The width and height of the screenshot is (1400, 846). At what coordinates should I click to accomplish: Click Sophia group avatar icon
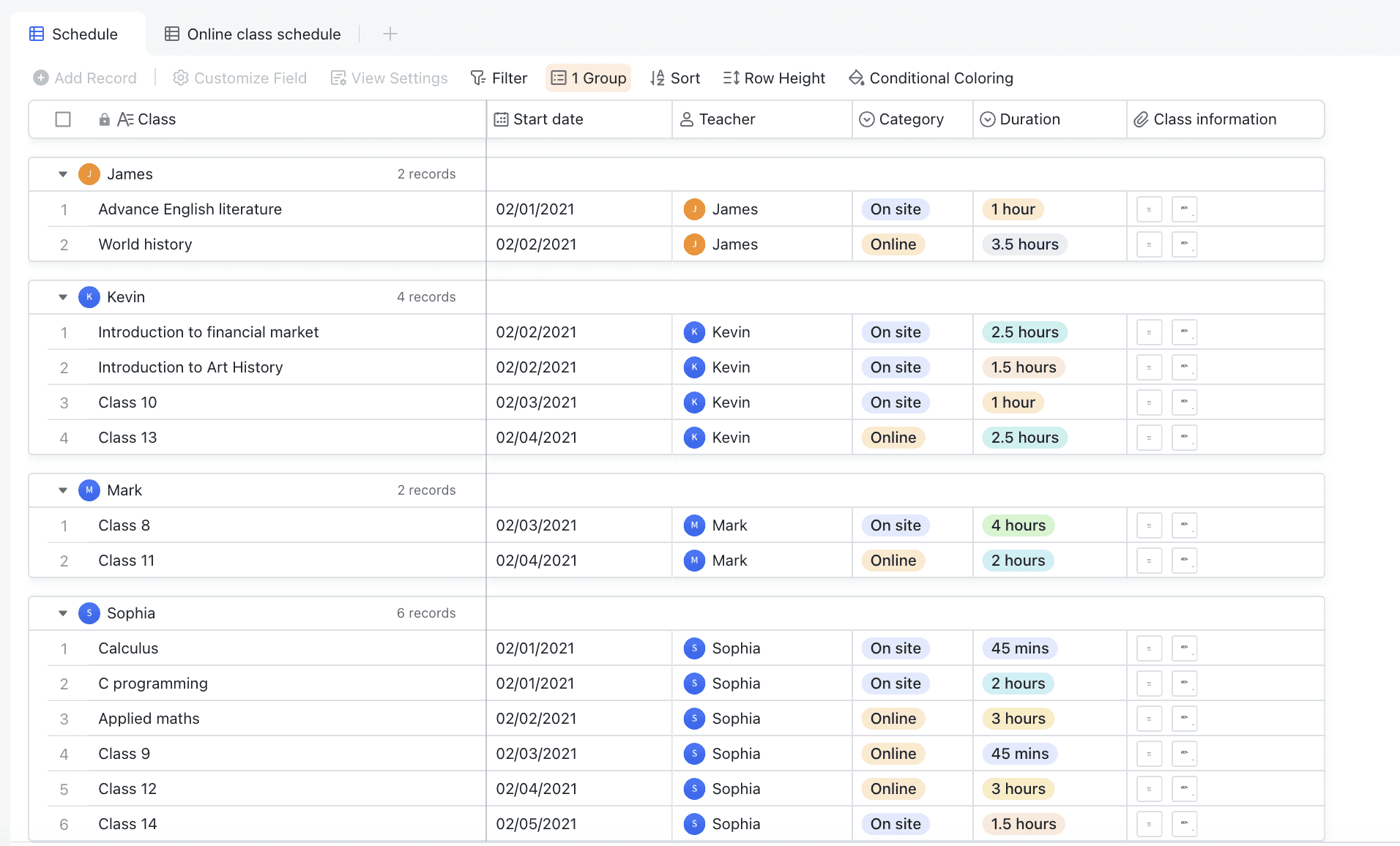pos(89,613)
